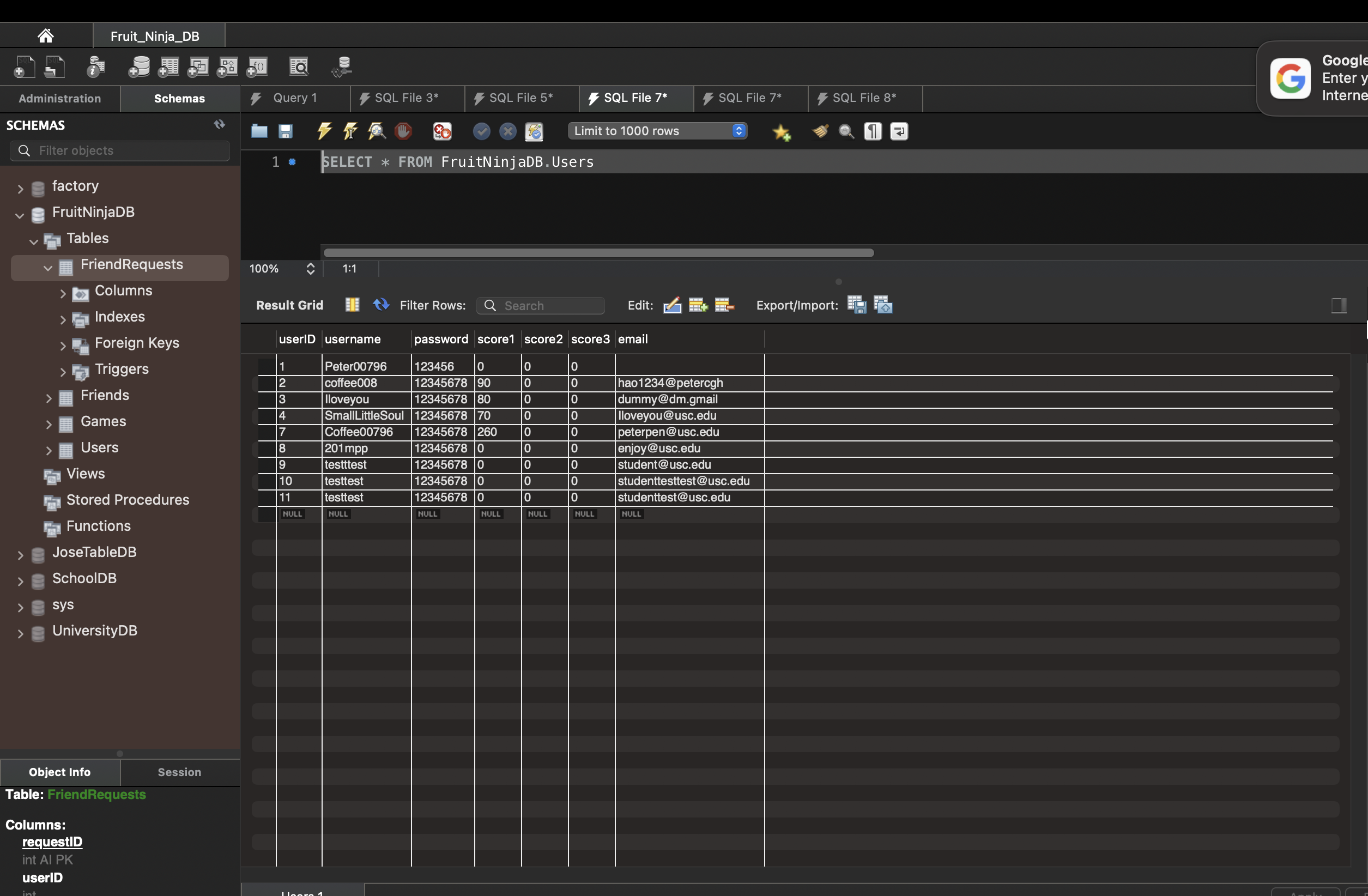Add query to favorites star icon

(781, 132)
